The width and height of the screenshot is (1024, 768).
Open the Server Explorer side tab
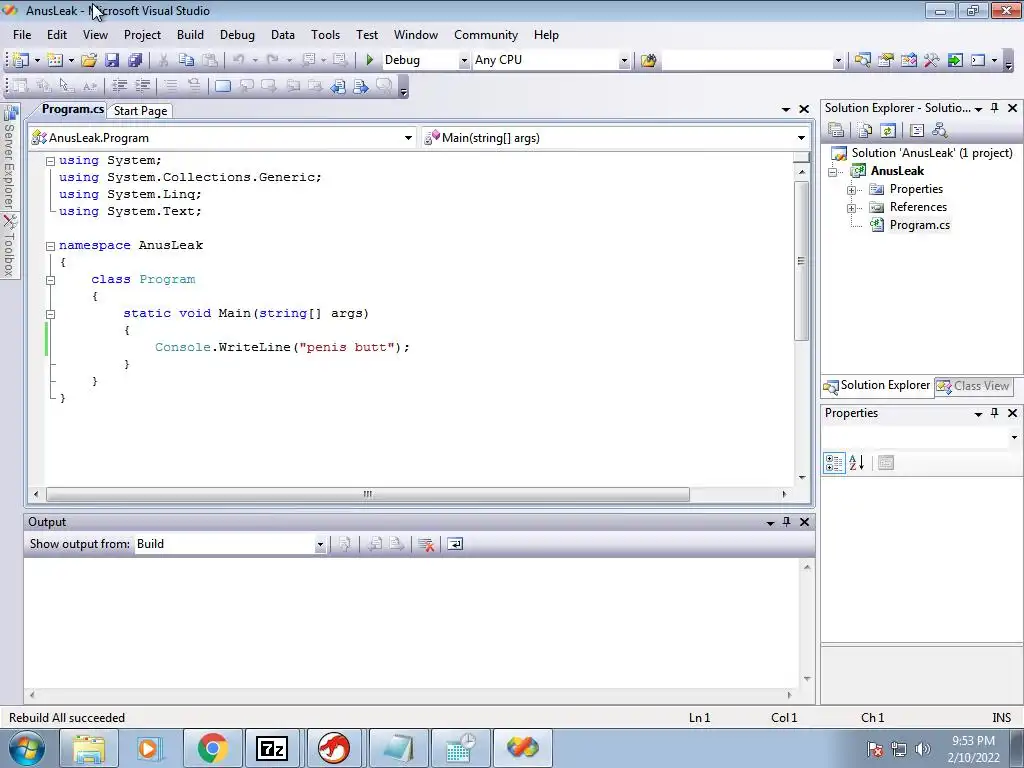[x=9, y=157]
